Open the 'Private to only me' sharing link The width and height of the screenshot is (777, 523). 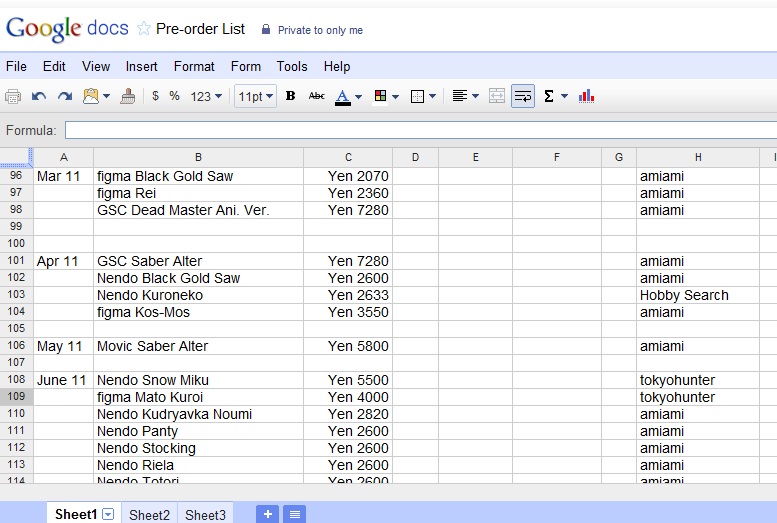(x=320, y=30)
